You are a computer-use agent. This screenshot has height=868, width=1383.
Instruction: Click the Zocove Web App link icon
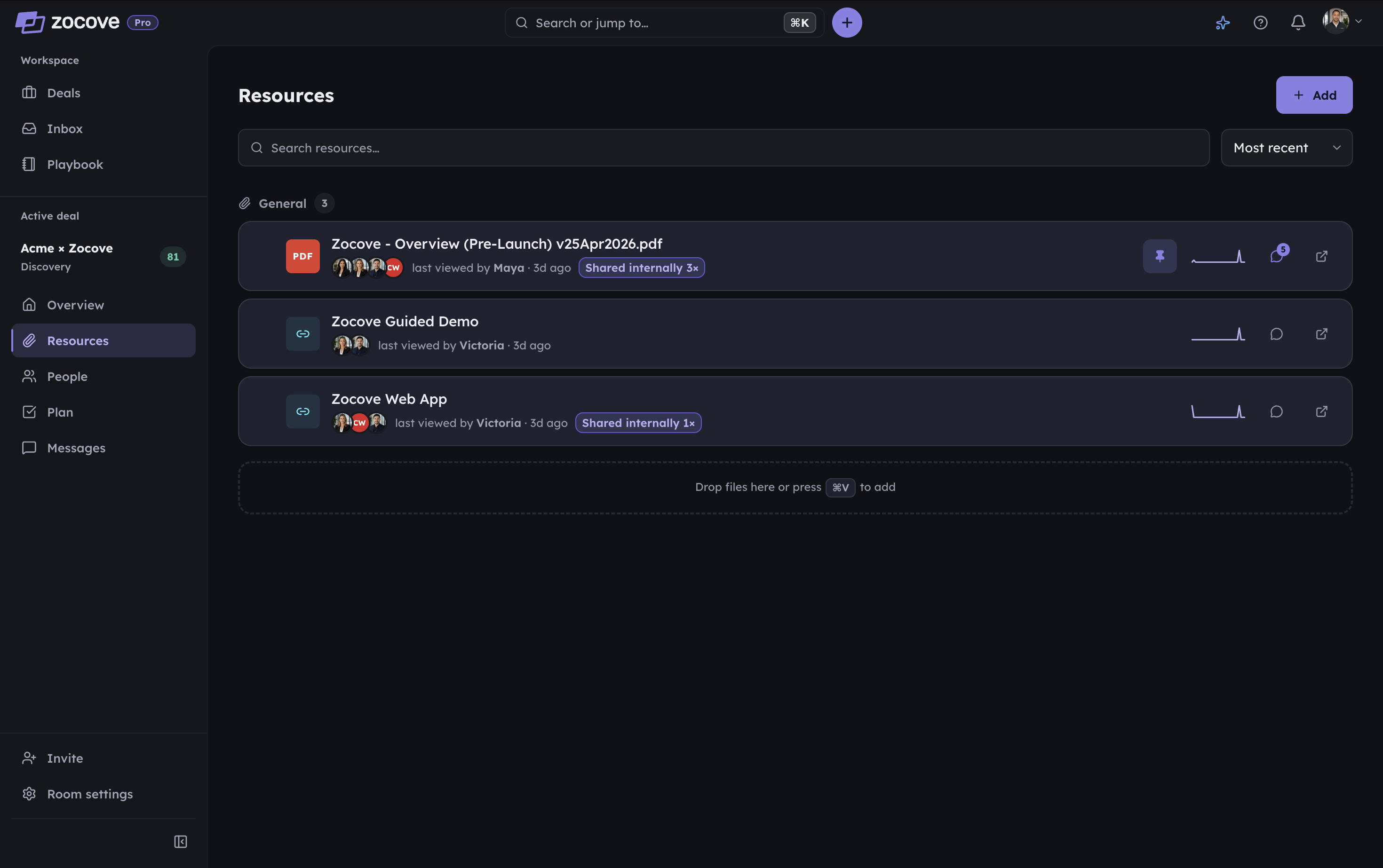tap(302, 411)
